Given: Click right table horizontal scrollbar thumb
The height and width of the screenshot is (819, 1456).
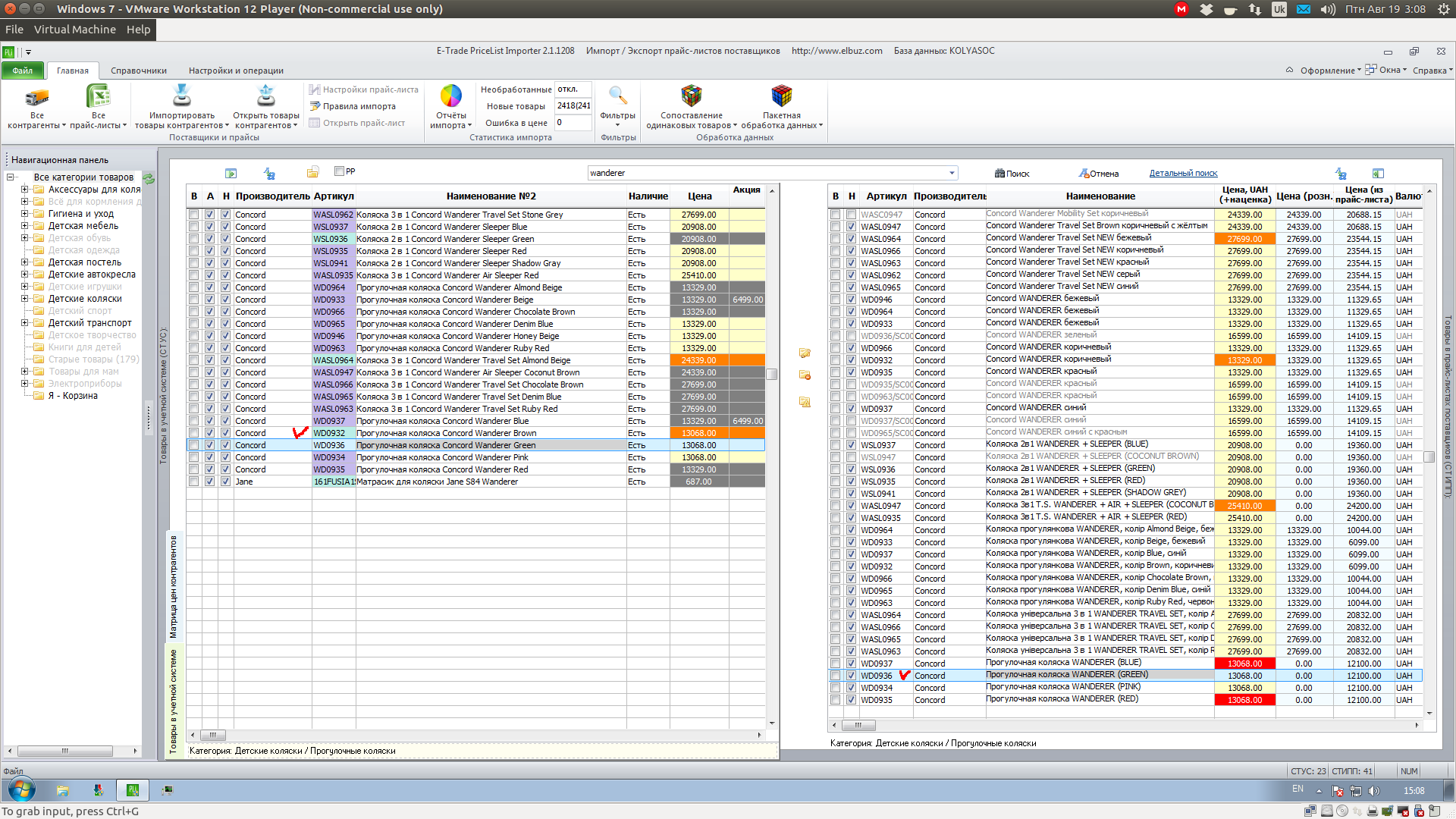Looking at the screenshot, I should [x=857, y=725].
